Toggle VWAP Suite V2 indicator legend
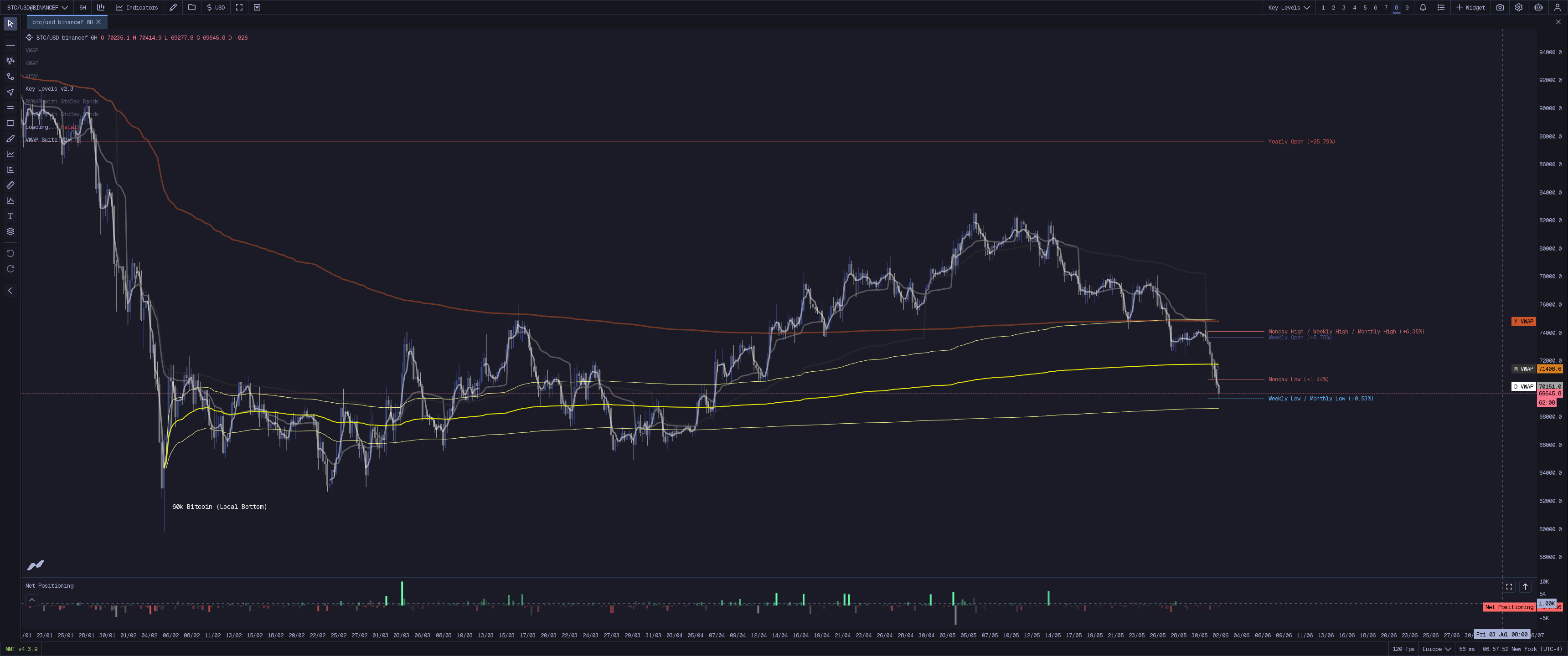Screen dimensions: 1568x656 pyautogui.click(x=46, y=140)
